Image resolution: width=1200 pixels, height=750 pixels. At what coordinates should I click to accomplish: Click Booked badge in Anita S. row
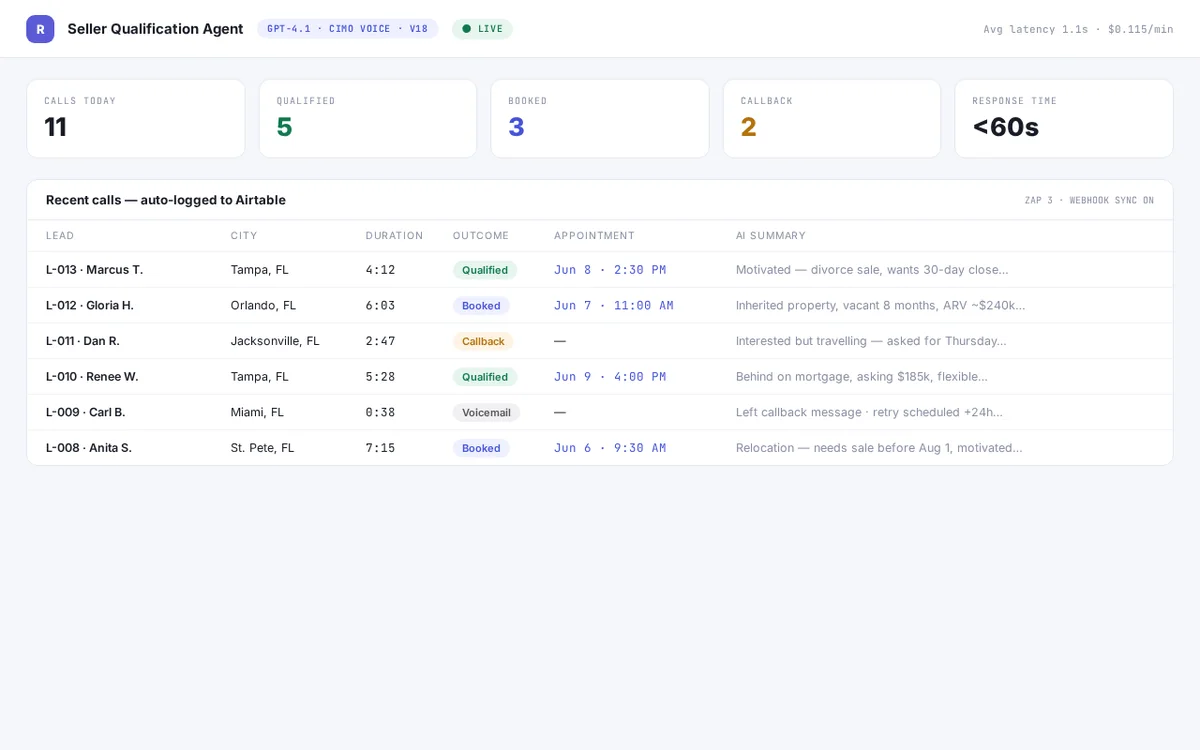(481, 448)
